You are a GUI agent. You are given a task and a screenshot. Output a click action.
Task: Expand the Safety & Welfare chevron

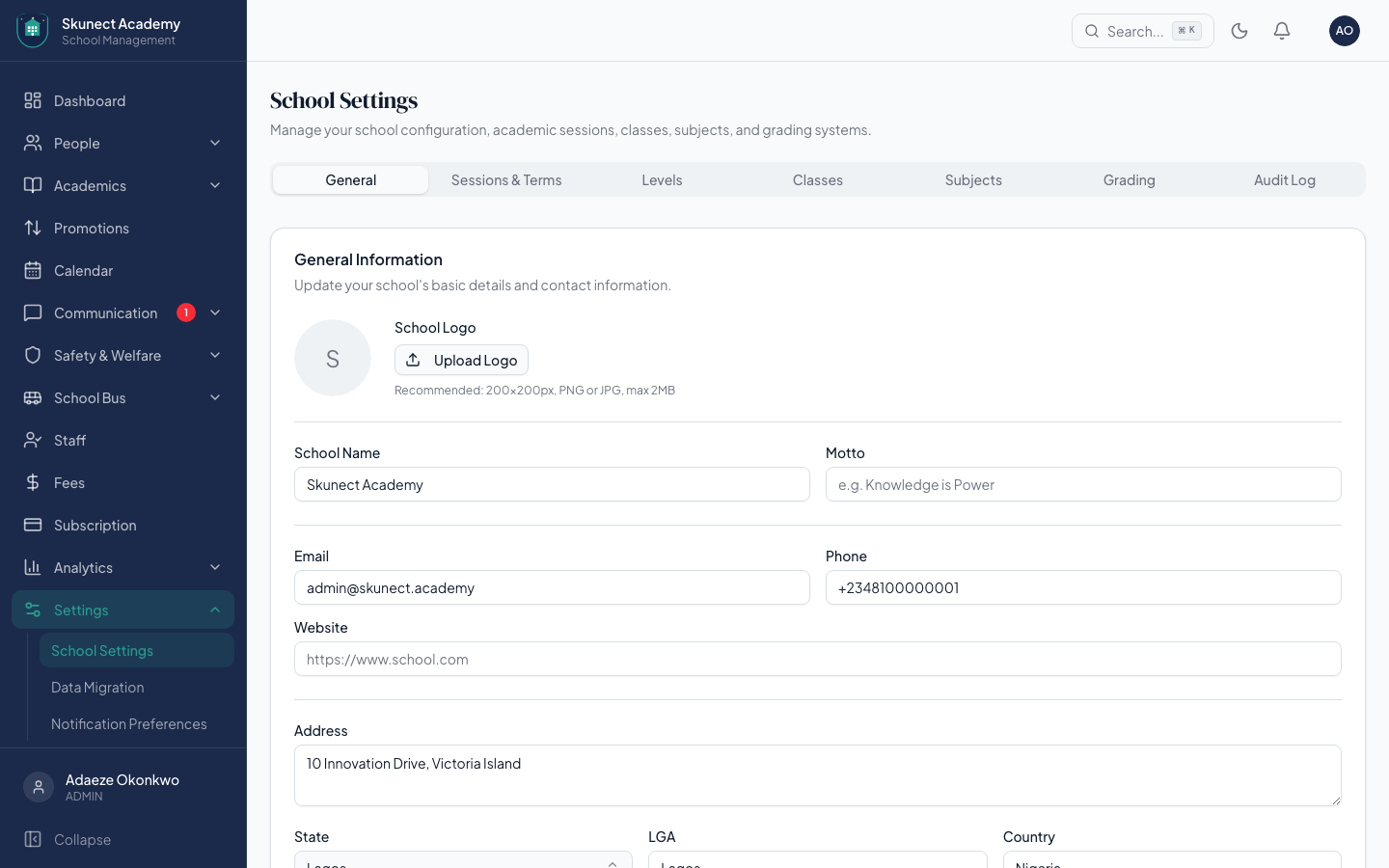[215, 355]
